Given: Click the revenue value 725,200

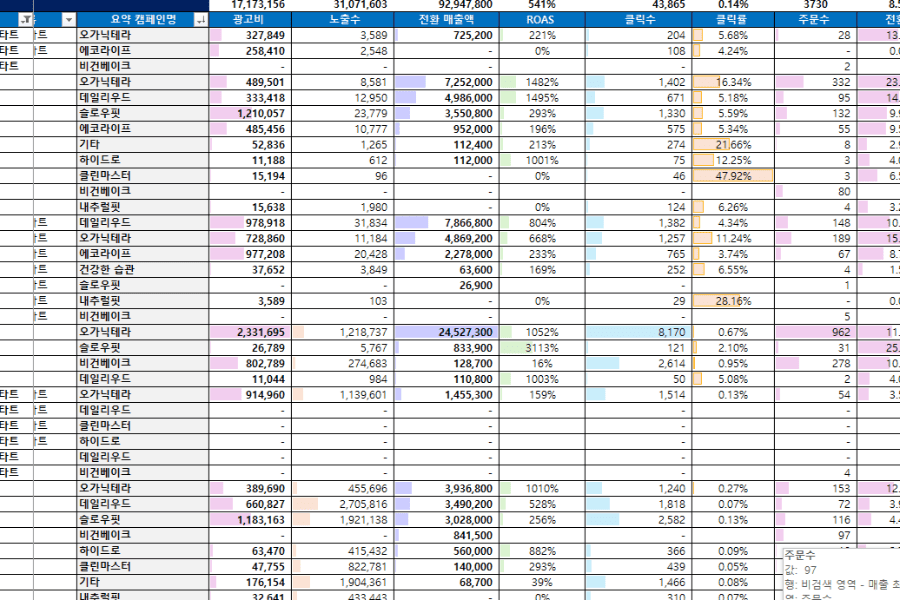Looking at the screenshot, I should (x=447, y=35).
